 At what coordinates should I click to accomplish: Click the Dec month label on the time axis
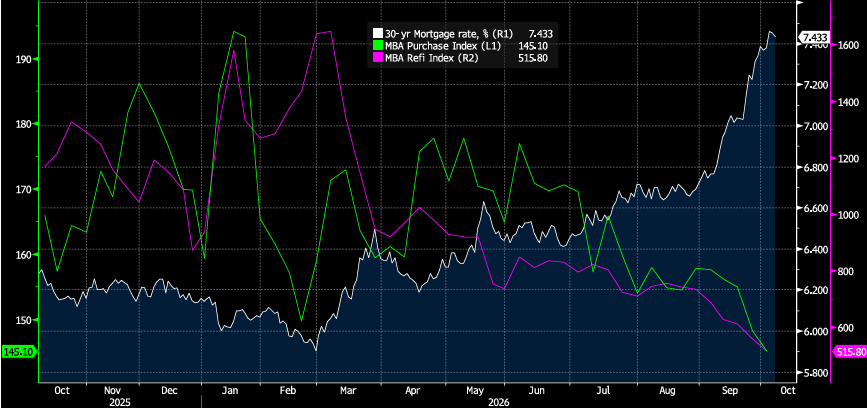pyautogui.click(x=170, y=391)
